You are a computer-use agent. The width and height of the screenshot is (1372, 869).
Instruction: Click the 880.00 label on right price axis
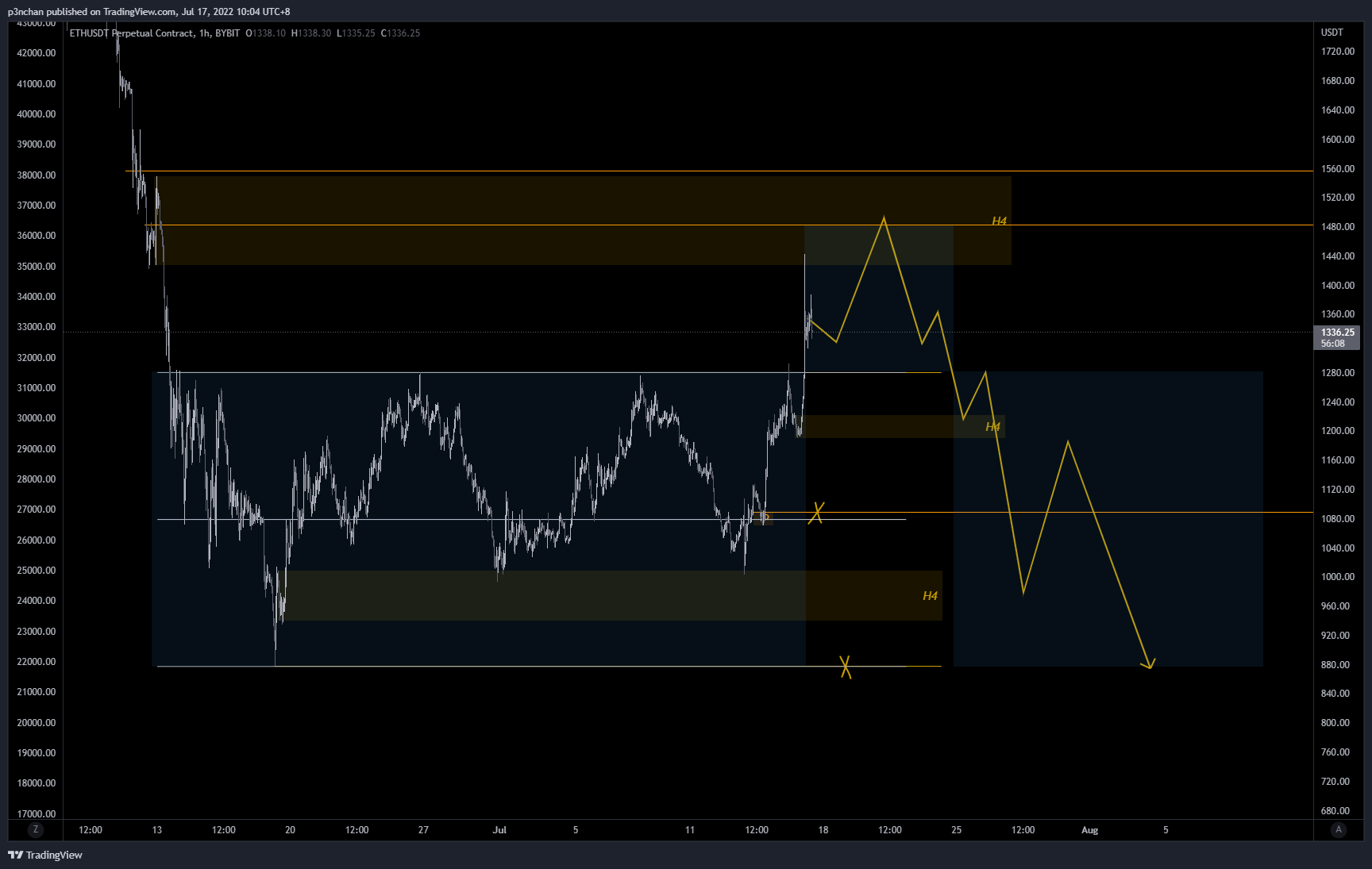(x=1335, y=665)
